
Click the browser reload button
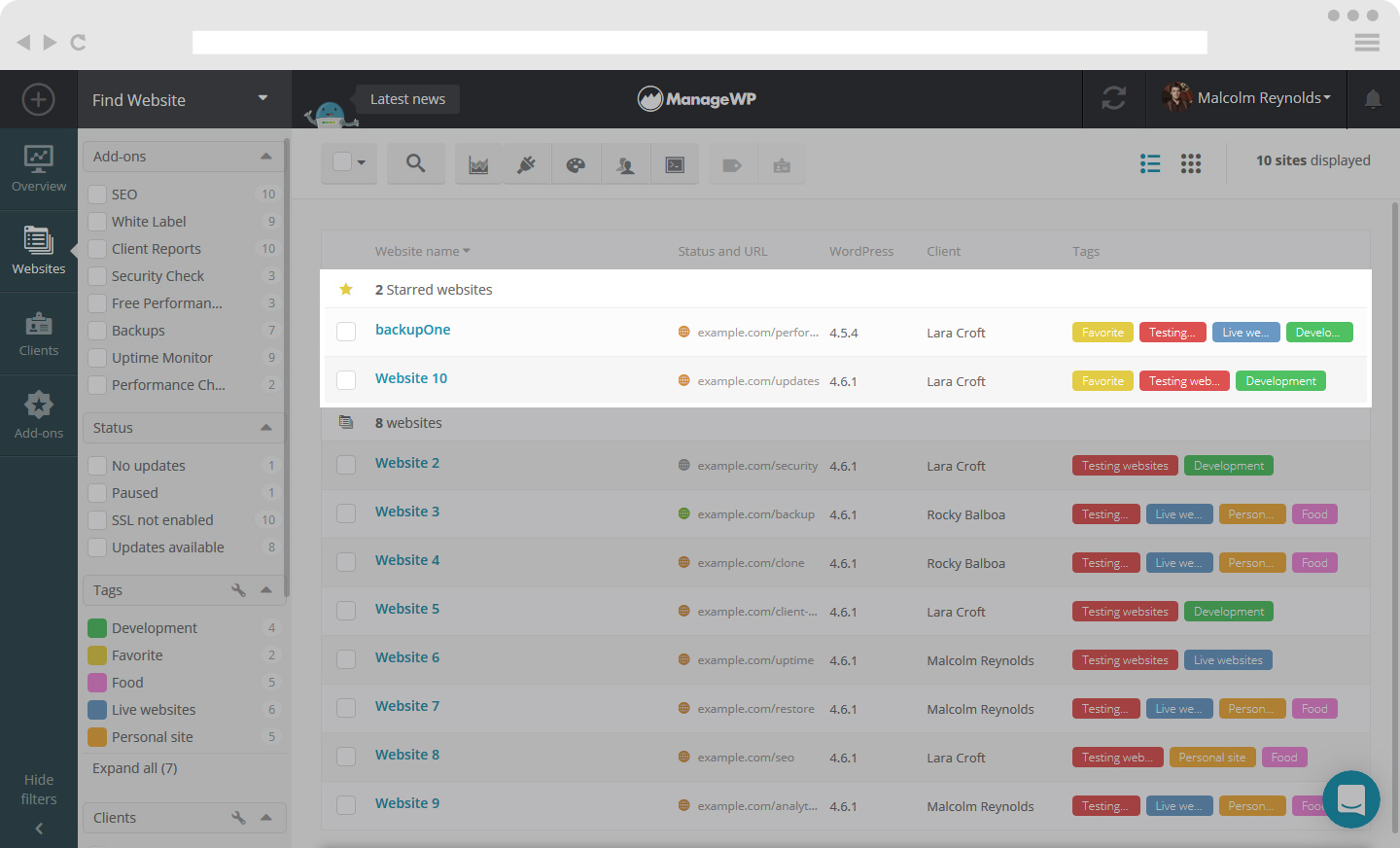pos(79,42)
